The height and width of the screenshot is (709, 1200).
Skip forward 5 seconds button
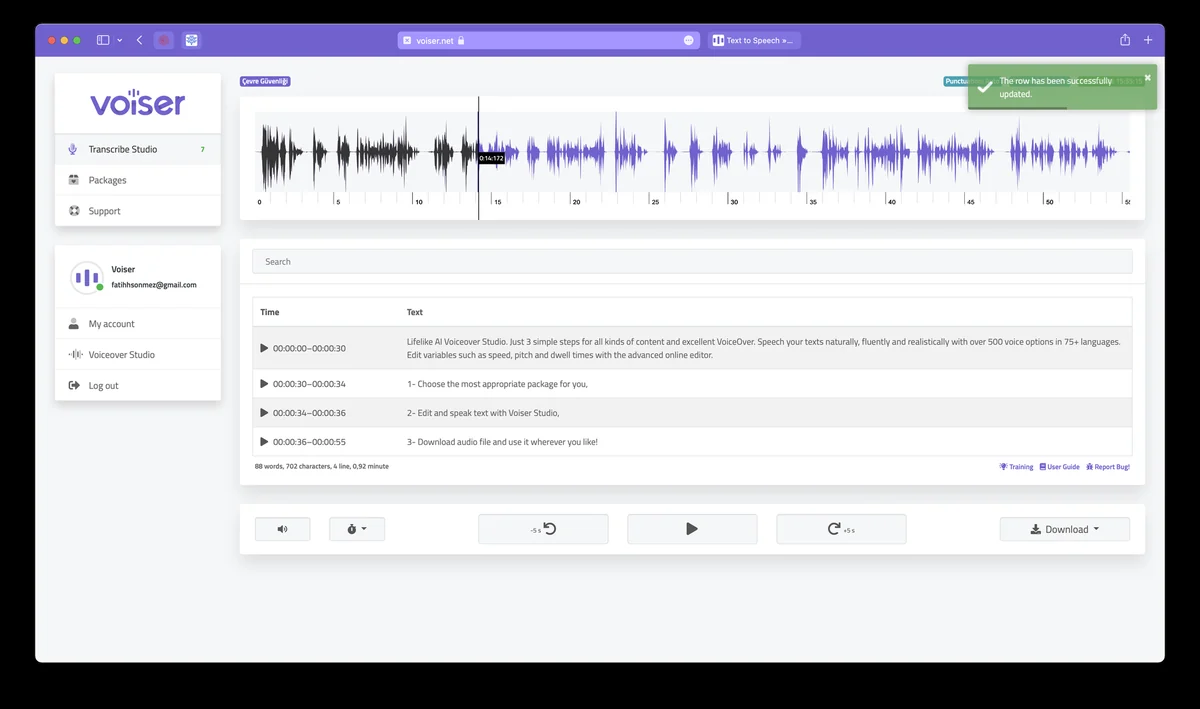point(841,529)
